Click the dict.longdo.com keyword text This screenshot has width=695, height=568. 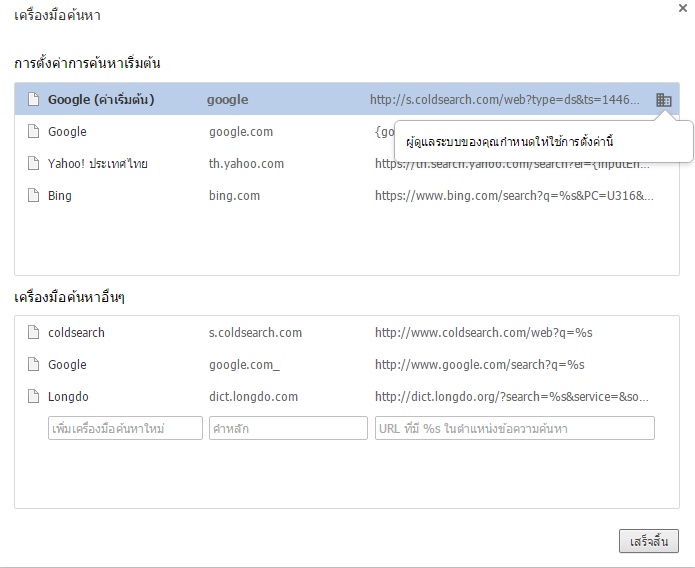tap(254, 397)
